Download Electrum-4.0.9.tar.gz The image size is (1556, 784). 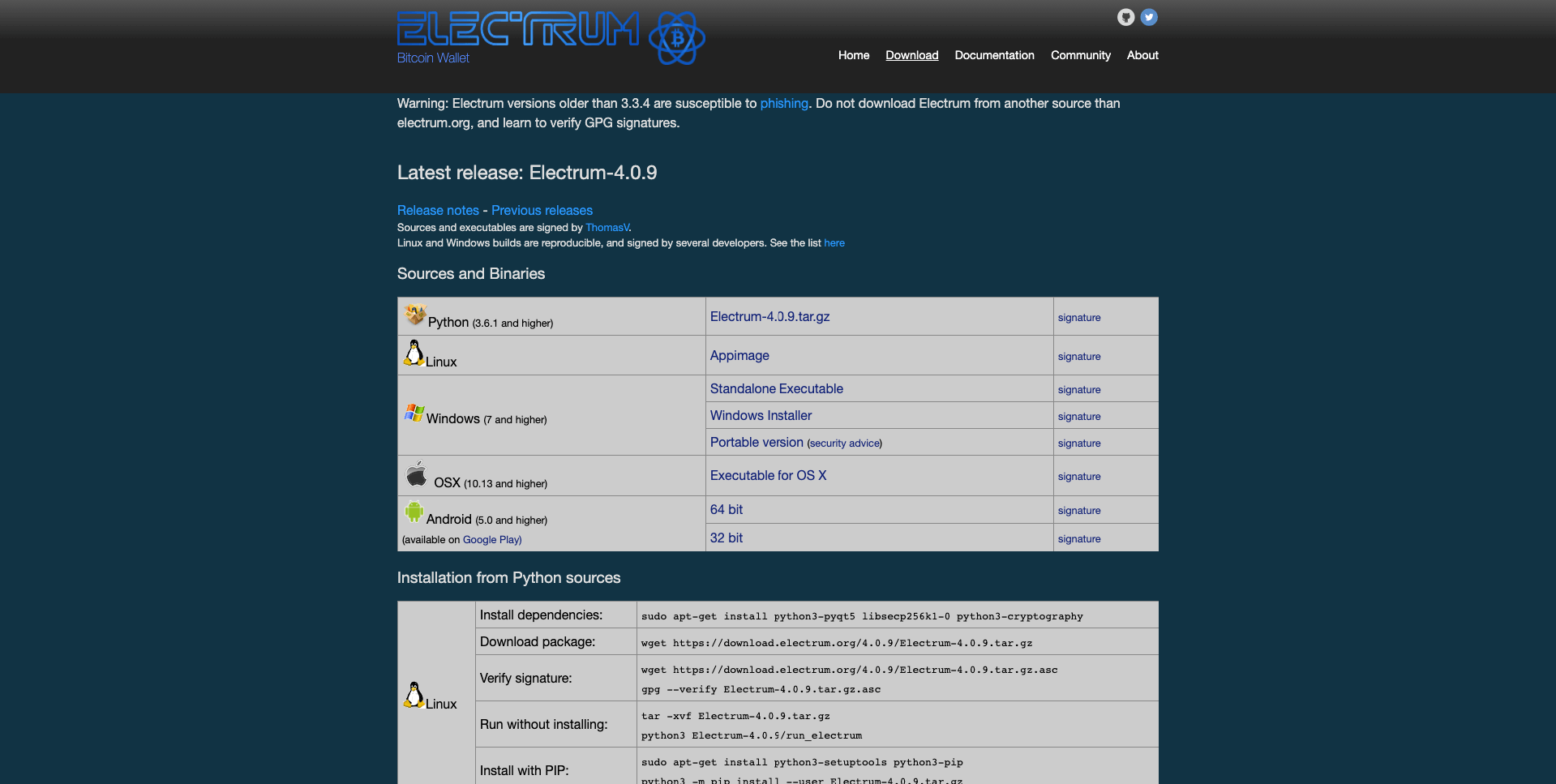pos(770,317)
